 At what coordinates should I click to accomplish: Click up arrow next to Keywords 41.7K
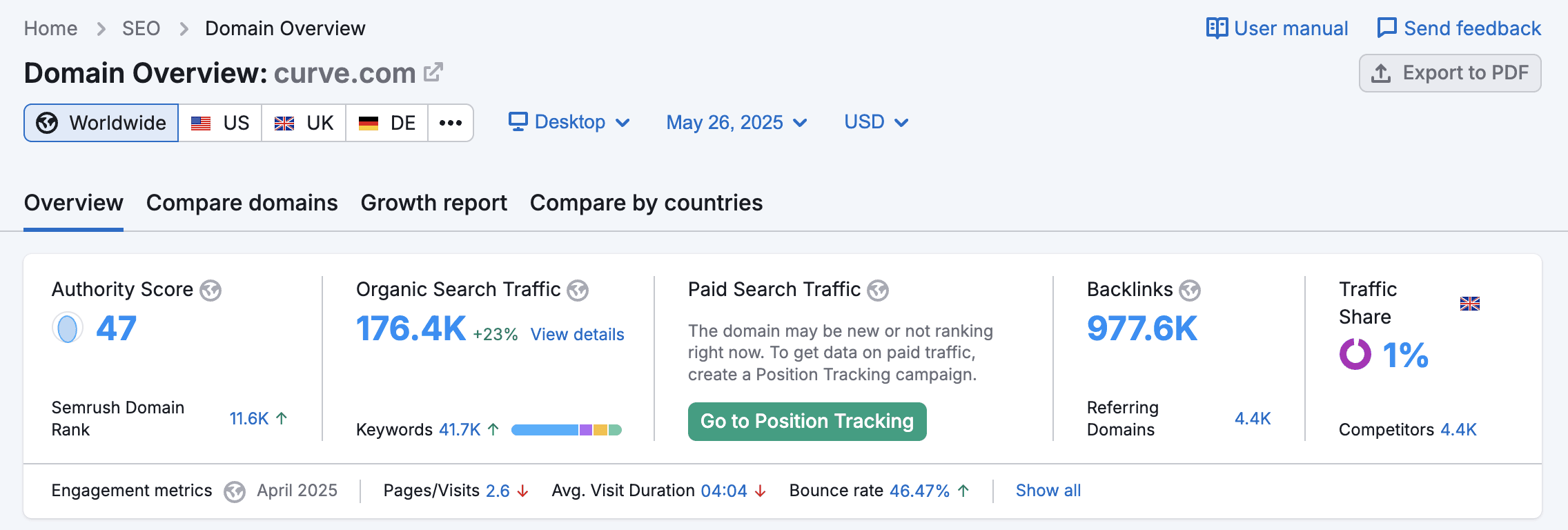click(x=493, y=429)
